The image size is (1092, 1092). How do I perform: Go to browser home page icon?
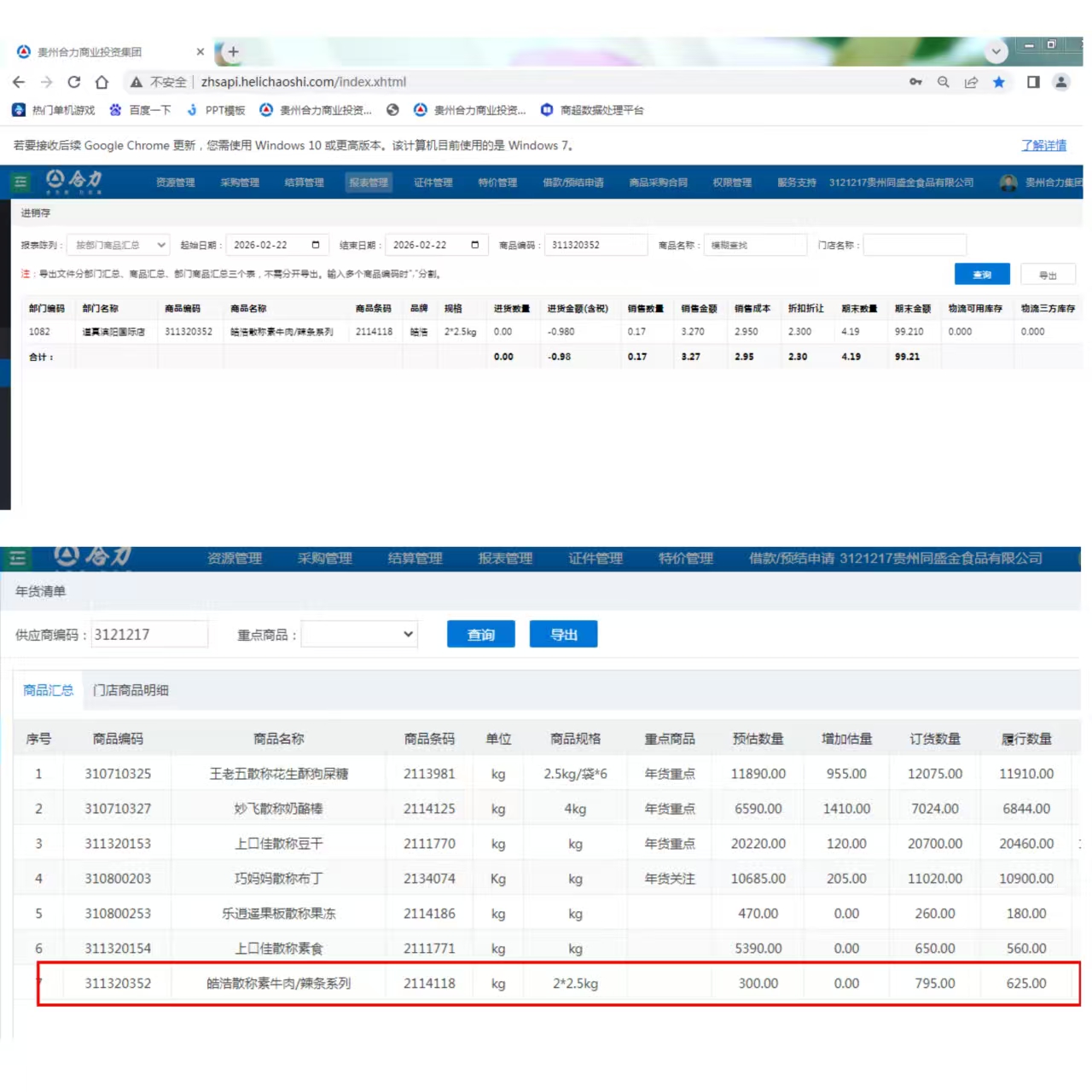pyautogui.click(x=102, y=82)
